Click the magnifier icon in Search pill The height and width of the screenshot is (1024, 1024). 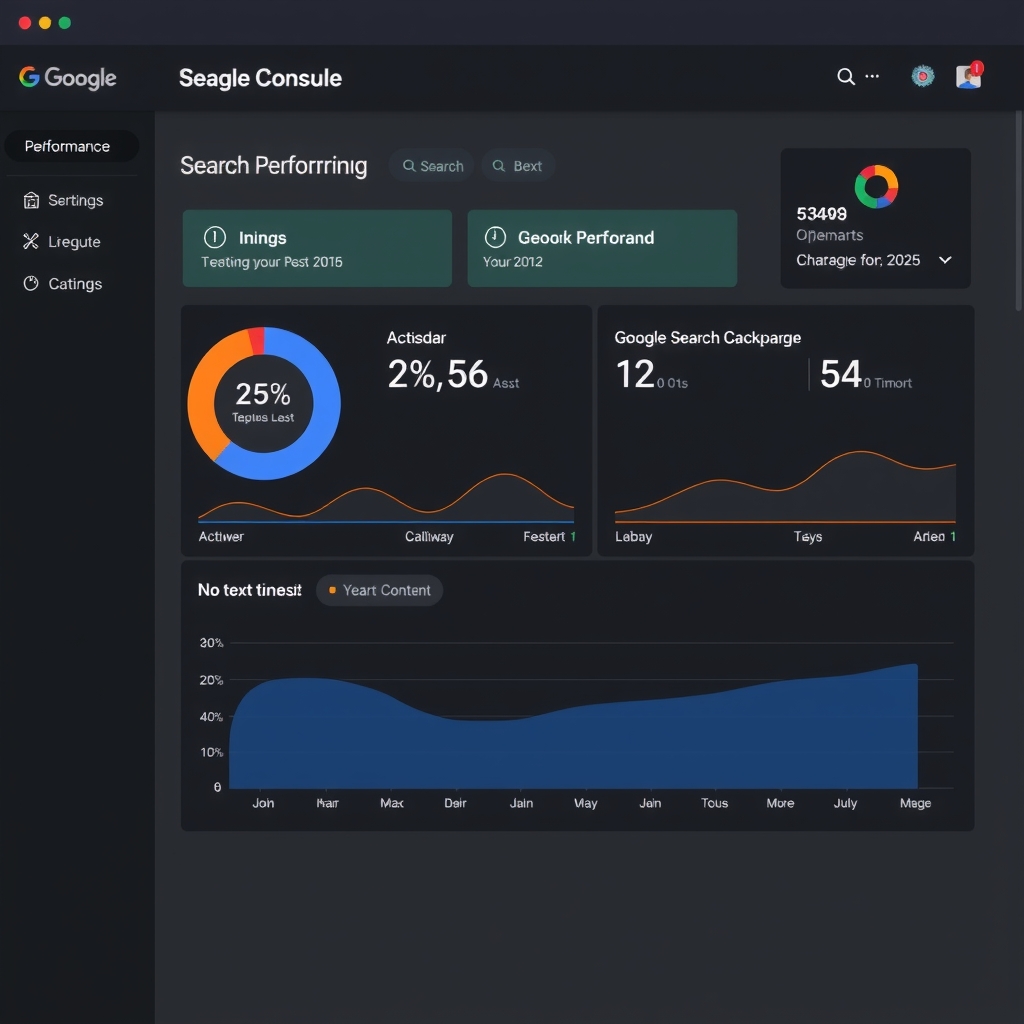[x=409, y=166]
